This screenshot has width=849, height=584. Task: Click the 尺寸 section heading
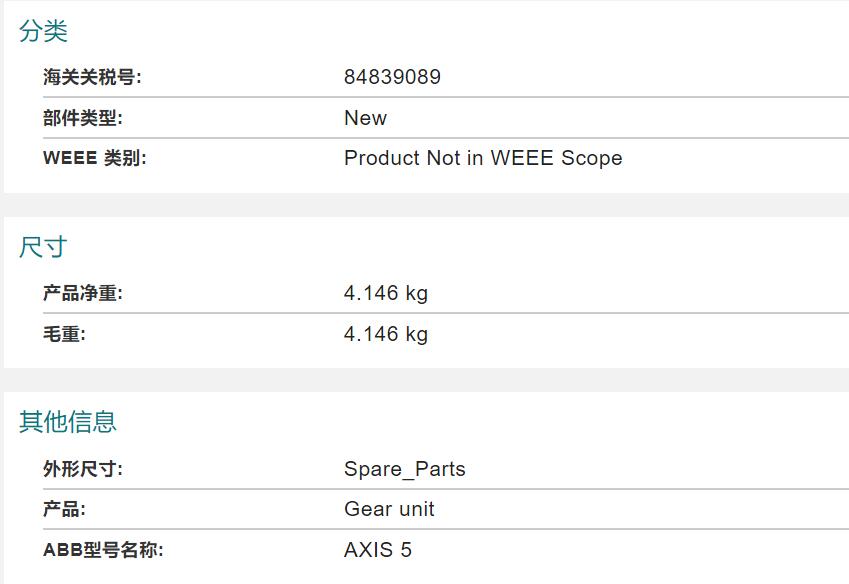click(x=43, y=247)
